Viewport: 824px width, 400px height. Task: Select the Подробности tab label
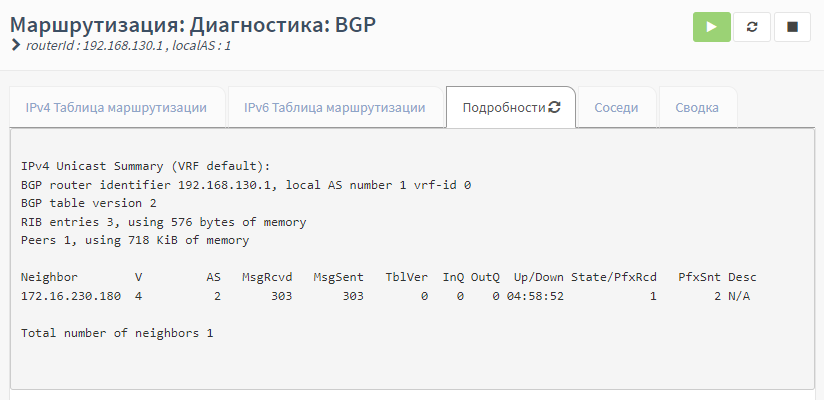coord(503,108)
